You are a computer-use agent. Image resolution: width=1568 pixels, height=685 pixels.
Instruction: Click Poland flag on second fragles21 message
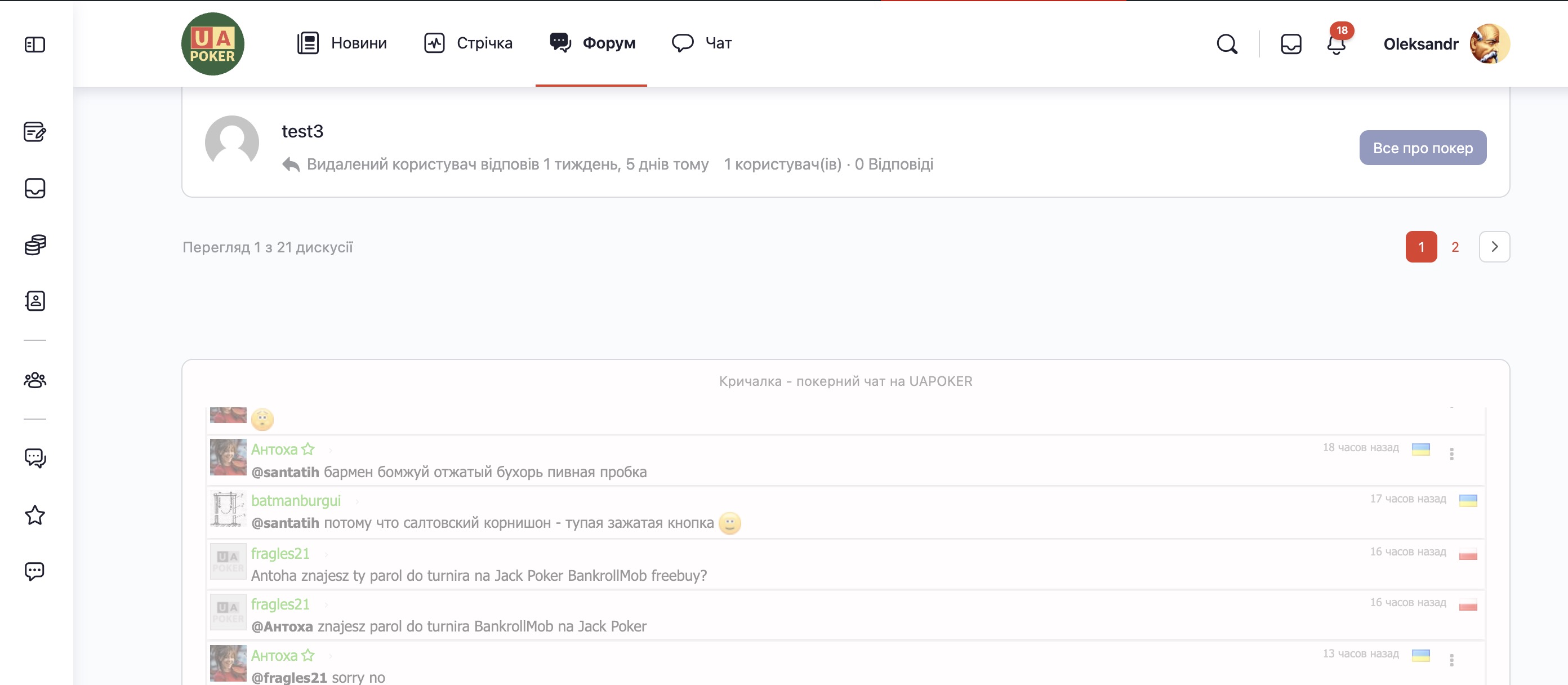tap(1468, 604)
